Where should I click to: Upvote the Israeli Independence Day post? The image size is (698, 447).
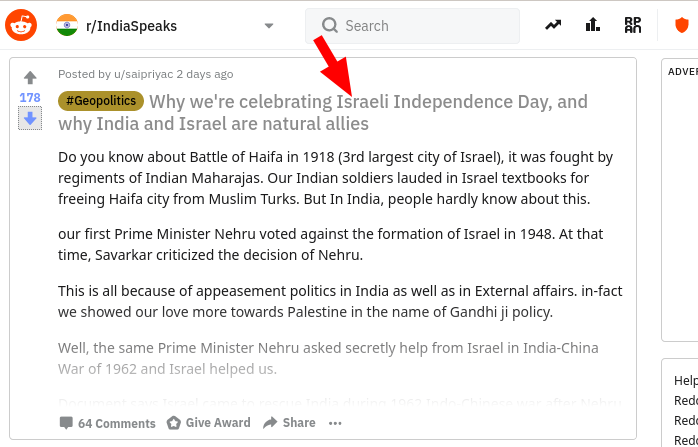point(30,77)
